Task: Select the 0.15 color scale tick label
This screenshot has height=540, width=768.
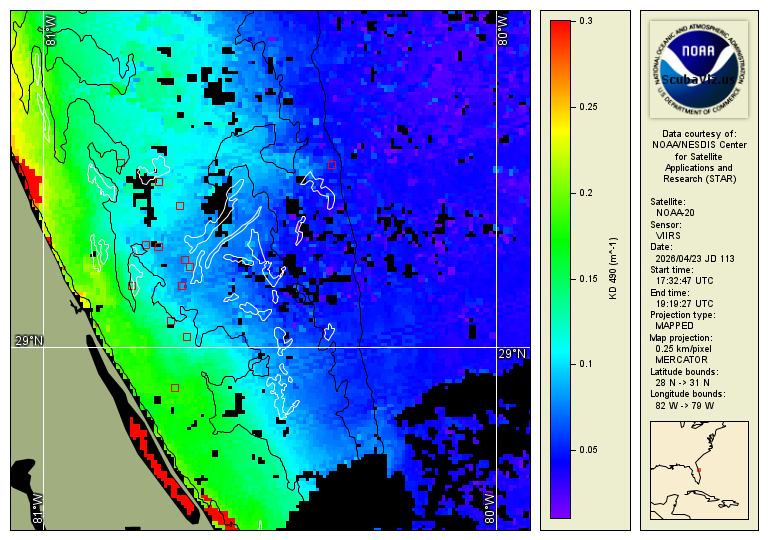Action: pos(588,278)
